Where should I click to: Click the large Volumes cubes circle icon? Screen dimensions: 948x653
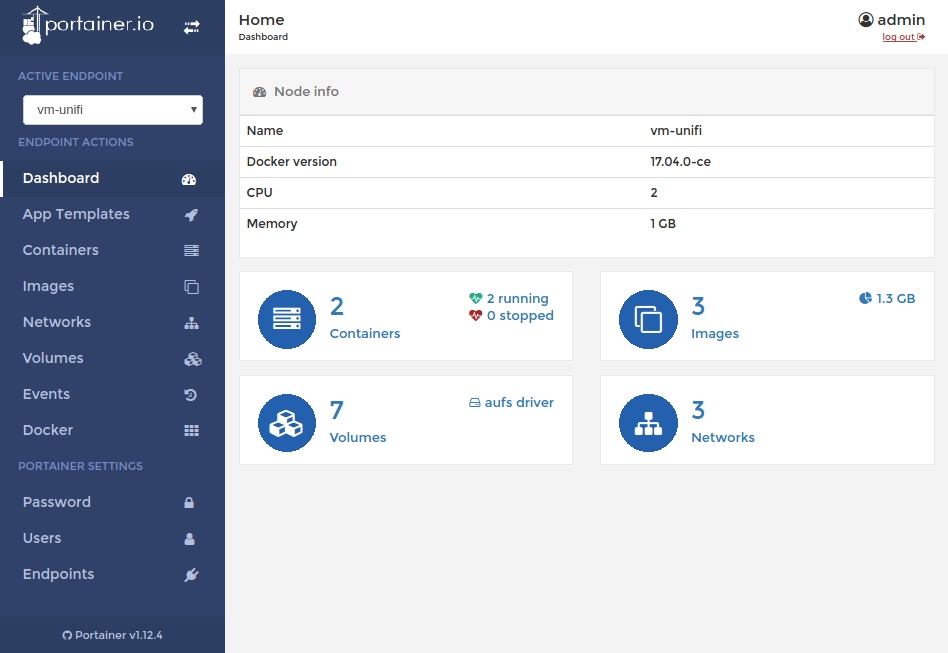(x=287, y=423)
